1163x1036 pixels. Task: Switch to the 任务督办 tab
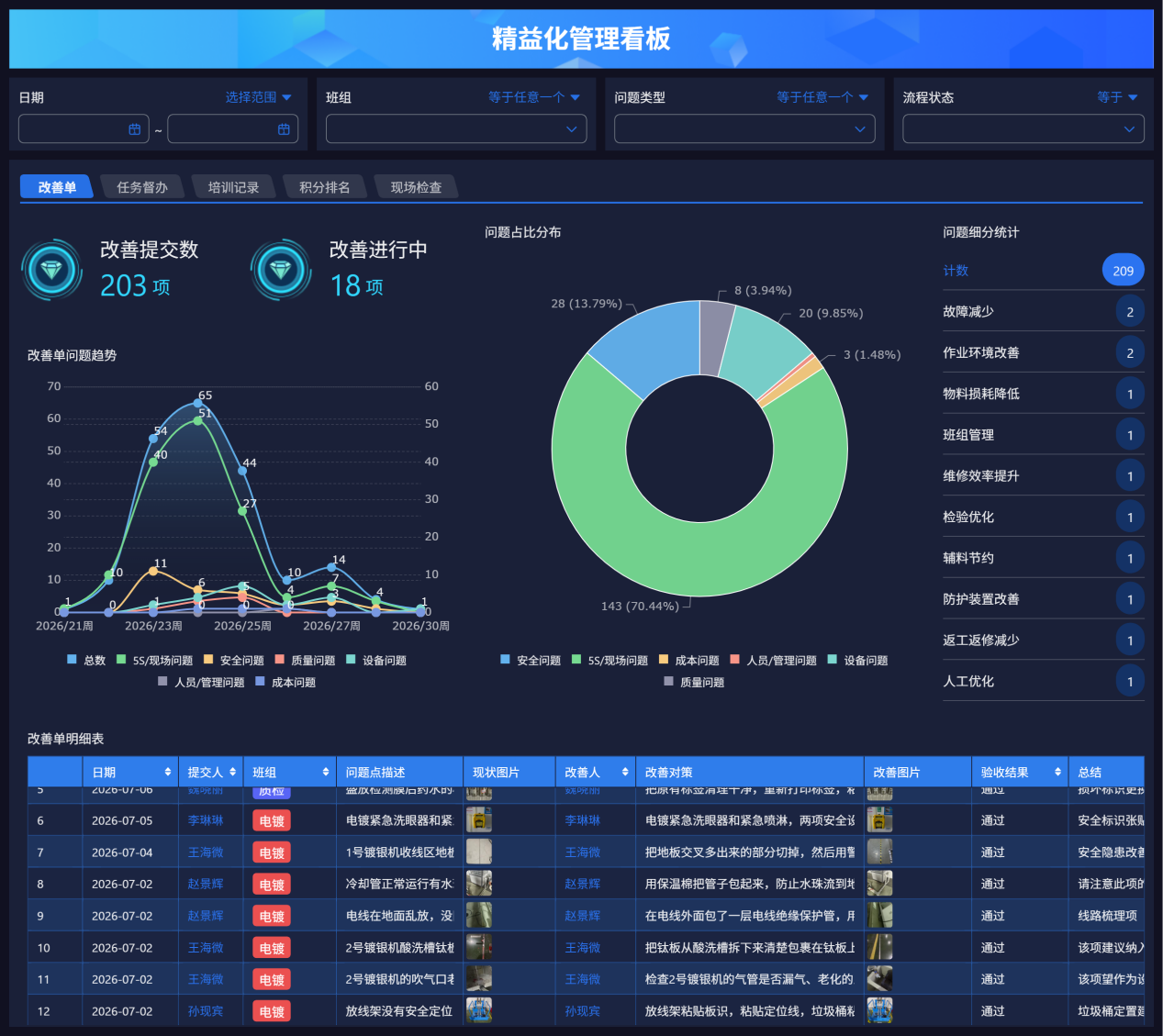142,187
